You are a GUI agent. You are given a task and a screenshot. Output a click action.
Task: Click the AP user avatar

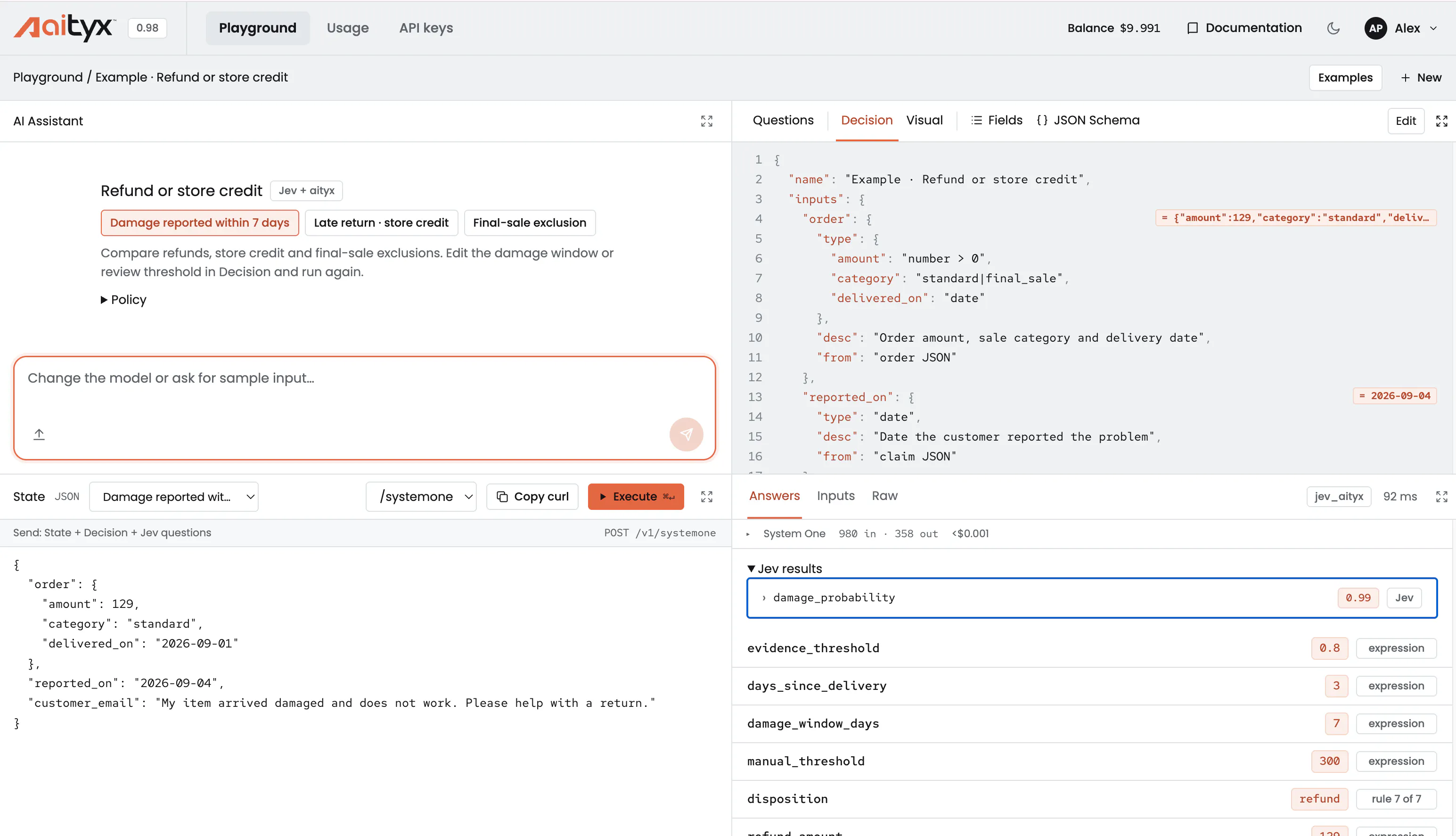point(1375,28)
